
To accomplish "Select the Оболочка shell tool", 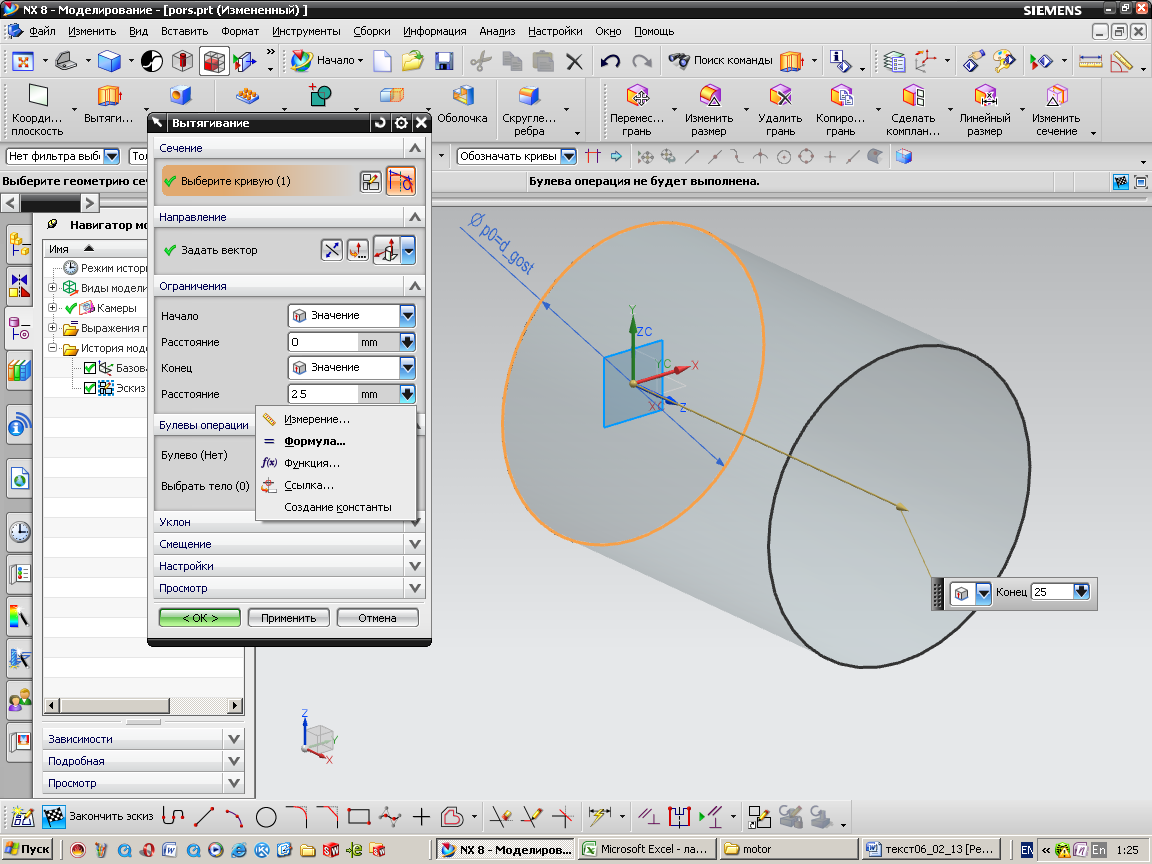I will [462, 104].
